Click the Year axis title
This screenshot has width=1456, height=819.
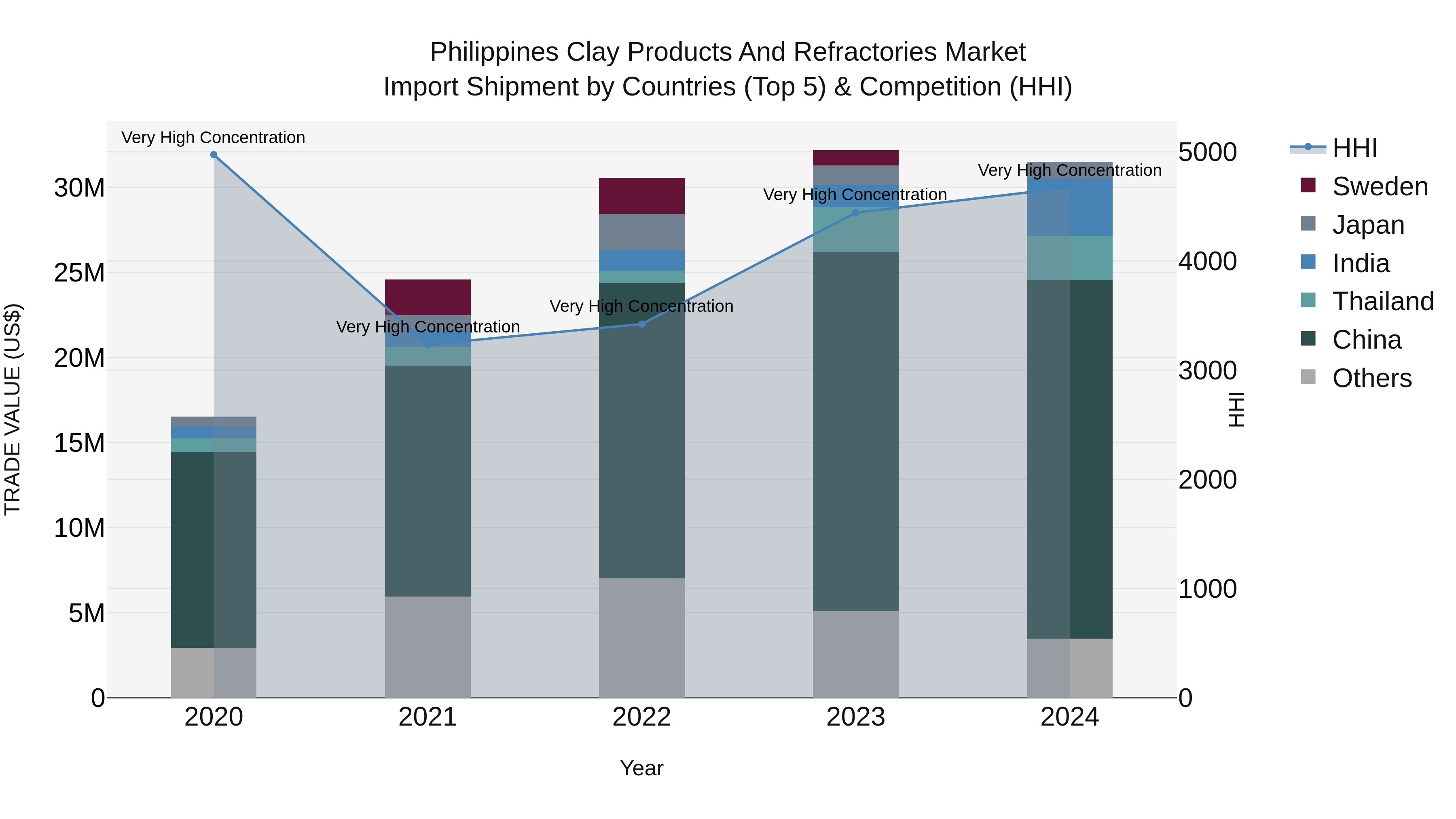641,768
